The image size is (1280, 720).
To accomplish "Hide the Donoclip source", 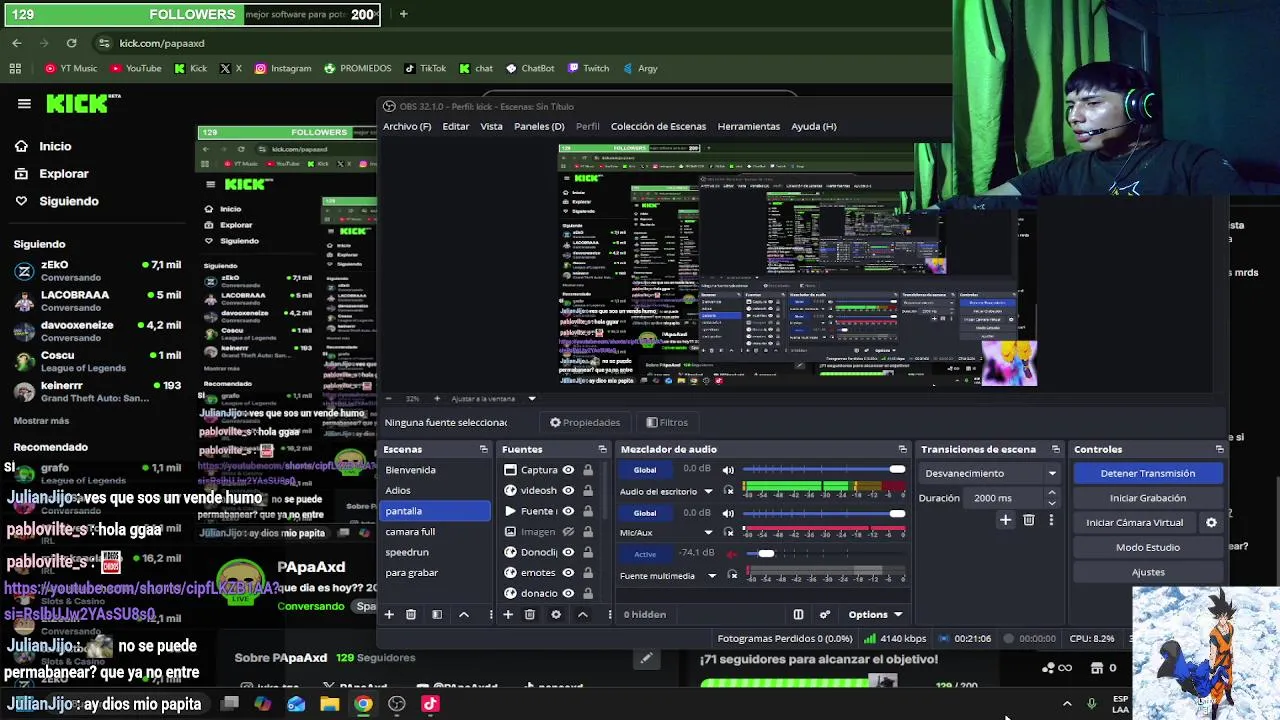I will tap(568, 552).
